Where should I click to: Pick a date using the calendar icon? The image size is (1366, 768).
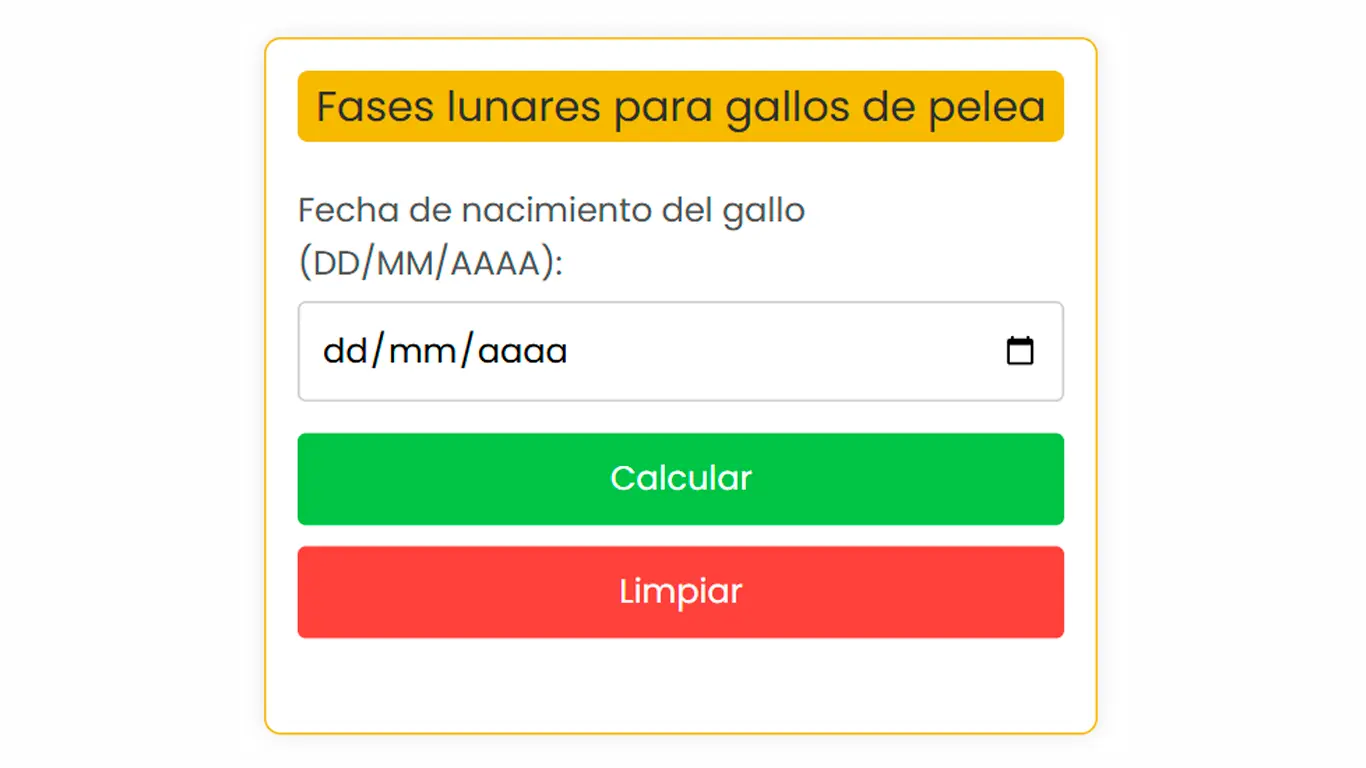[x=1019, y=351]
